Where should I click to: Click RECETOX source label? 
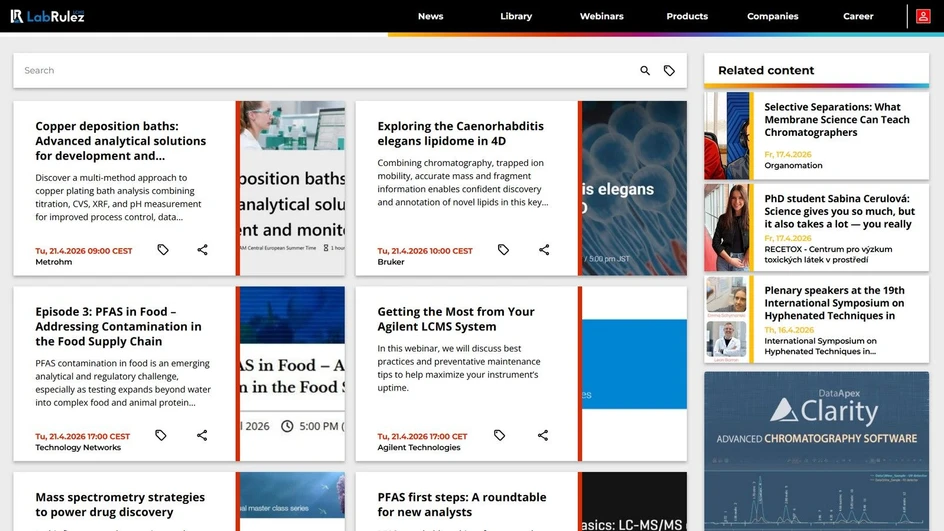coord(828,254)
